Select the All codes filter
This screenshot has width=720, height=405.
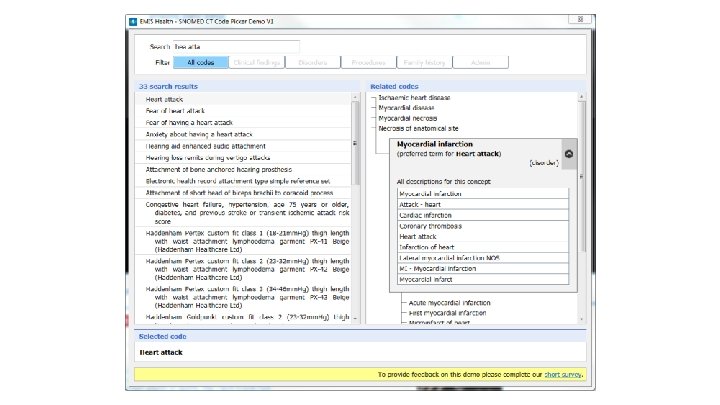click(201, 62)
